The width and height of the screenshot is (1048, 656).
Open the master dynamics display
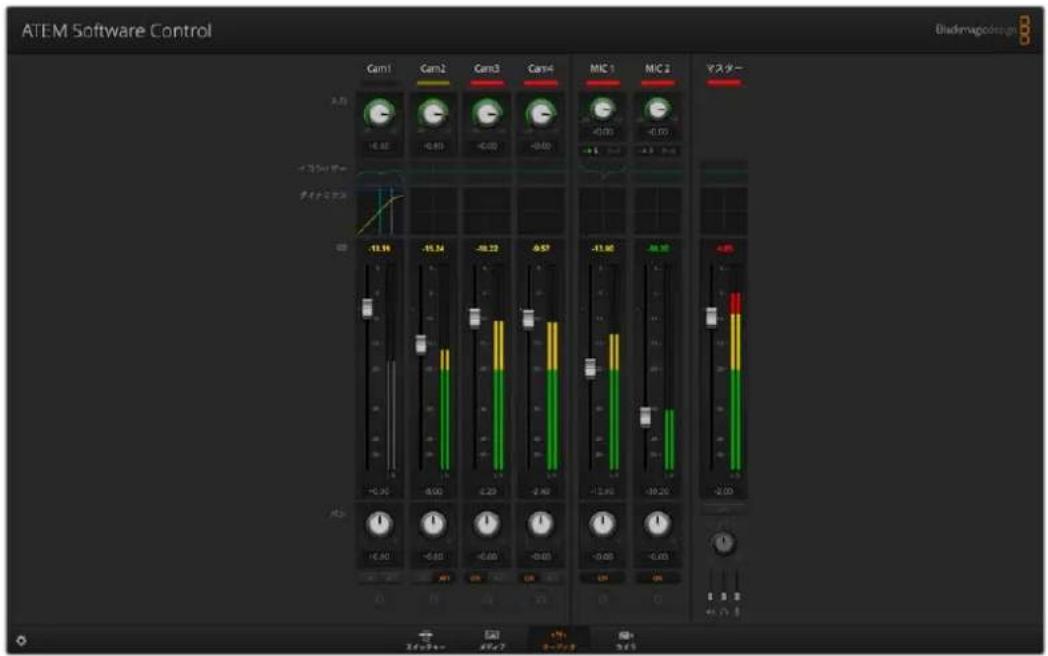click(x=724, y=211)
